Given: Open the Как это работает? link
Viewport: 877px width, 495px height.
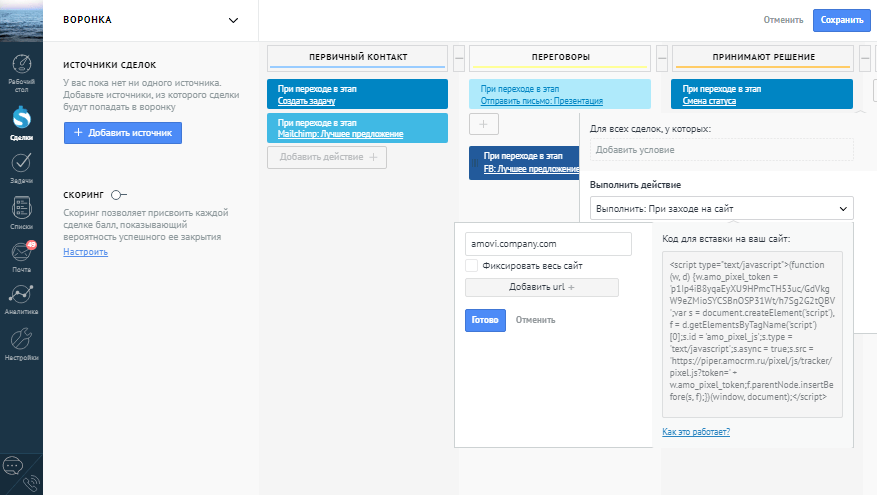Looking at the screenshot, I should (696, 432).
